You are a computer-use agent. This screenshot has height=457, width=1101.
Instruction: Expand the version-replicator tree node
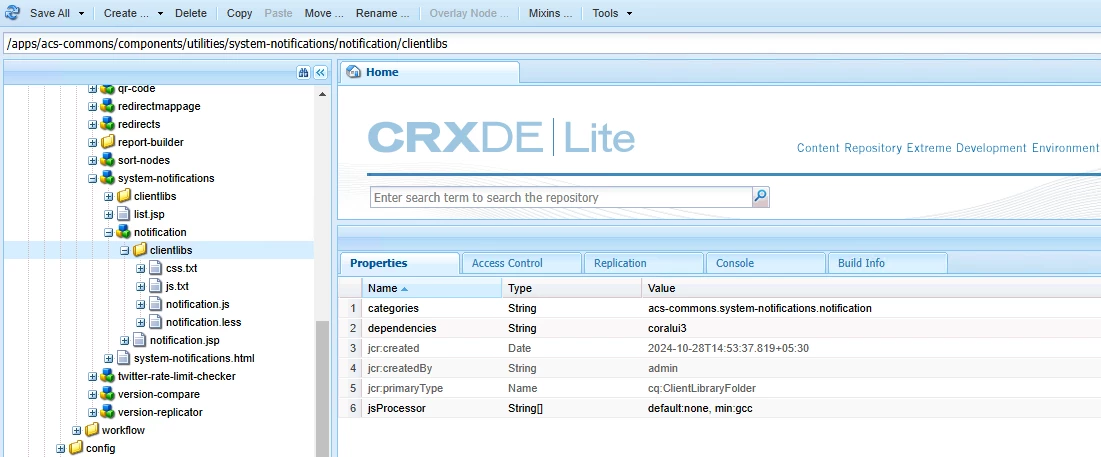pyautogui.click(x=92, y=412)
